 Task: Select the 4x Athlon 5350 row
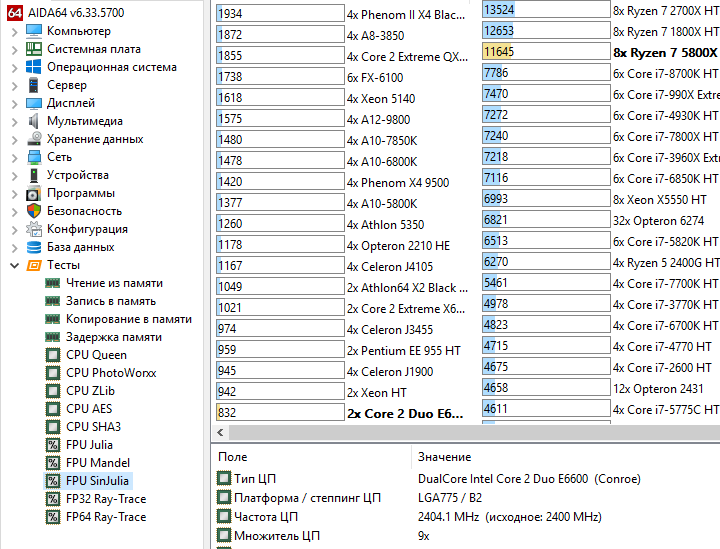pos(385,224)
